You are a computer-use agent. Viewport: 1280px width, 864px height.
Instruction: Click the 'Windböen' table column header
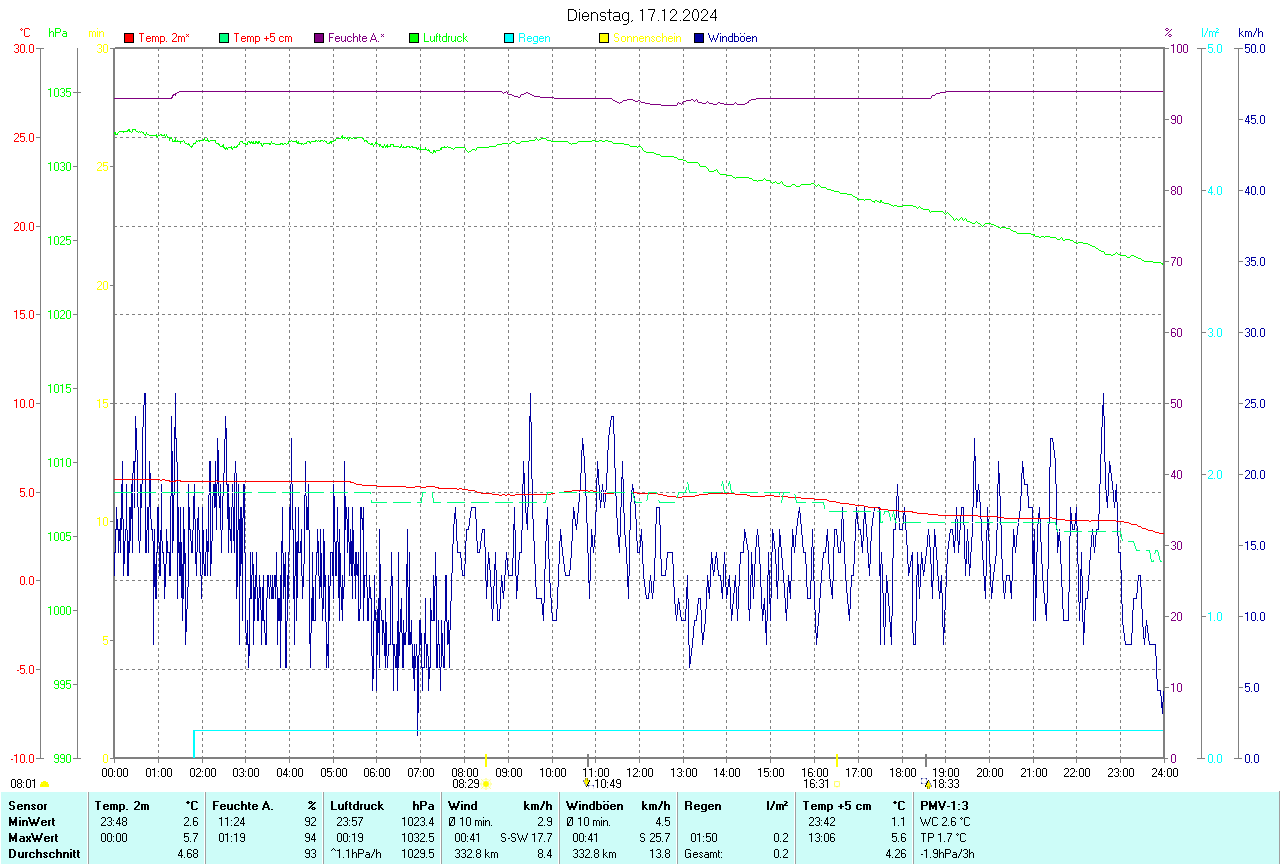click(x=595, y=806)
